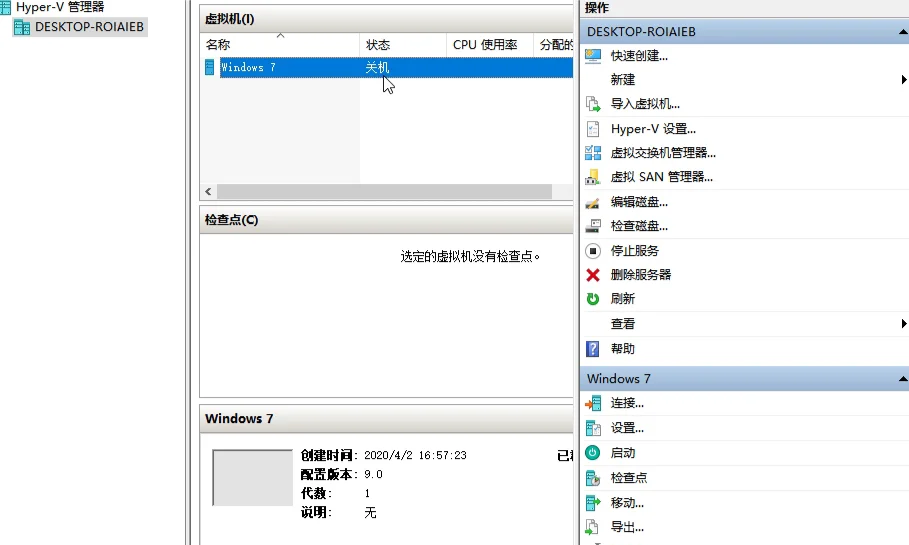
Task: Click the Hyper-V 管理器 root tree icon
Action: coord(6,8)
